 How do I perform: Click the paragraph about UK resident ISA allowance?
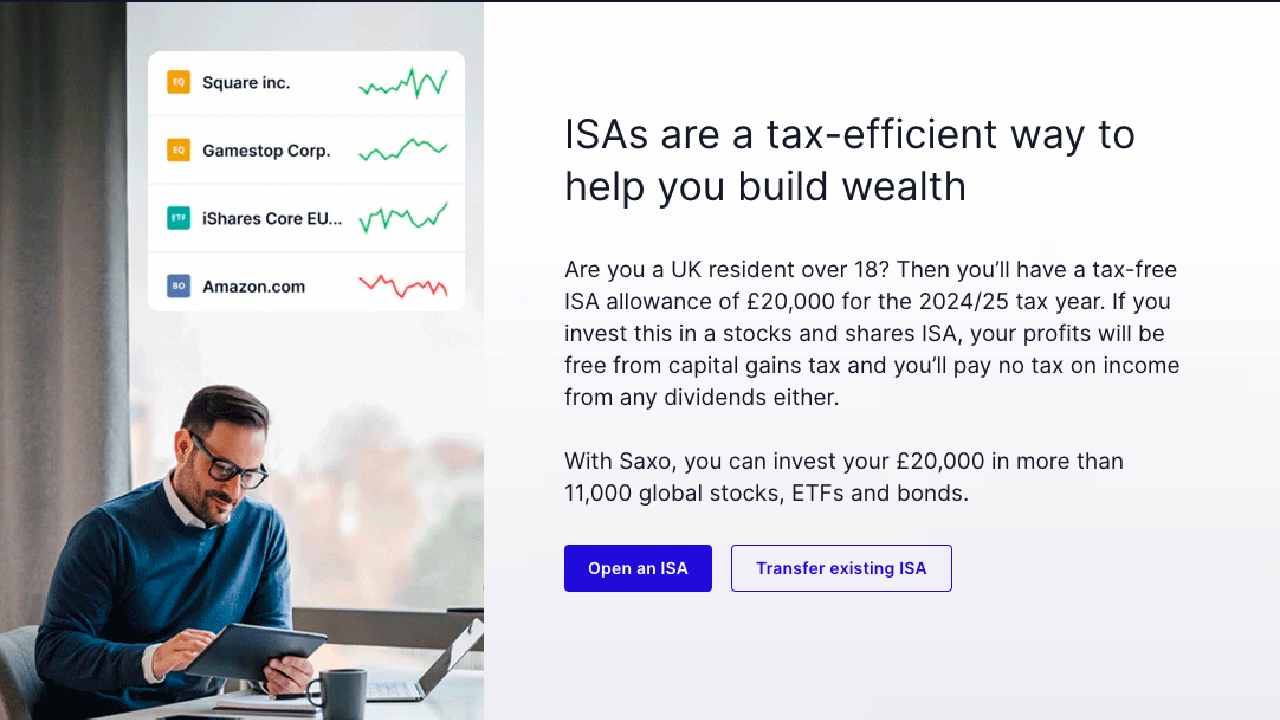click(871, 333)
